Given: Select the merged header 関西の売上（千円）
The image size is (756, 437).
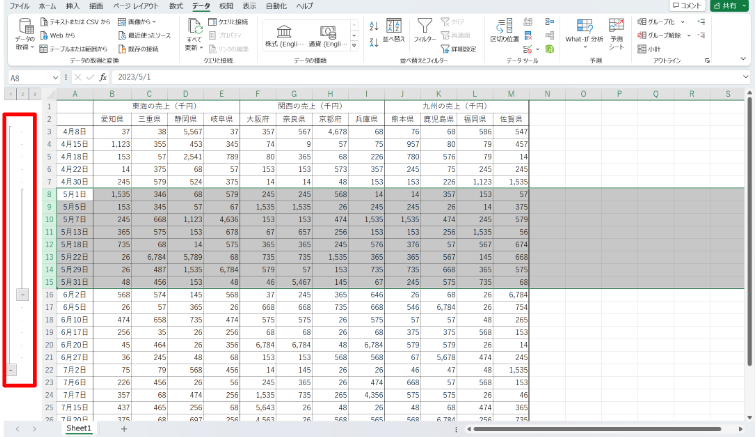Looking at the screenshot, I should click(311, 106).
